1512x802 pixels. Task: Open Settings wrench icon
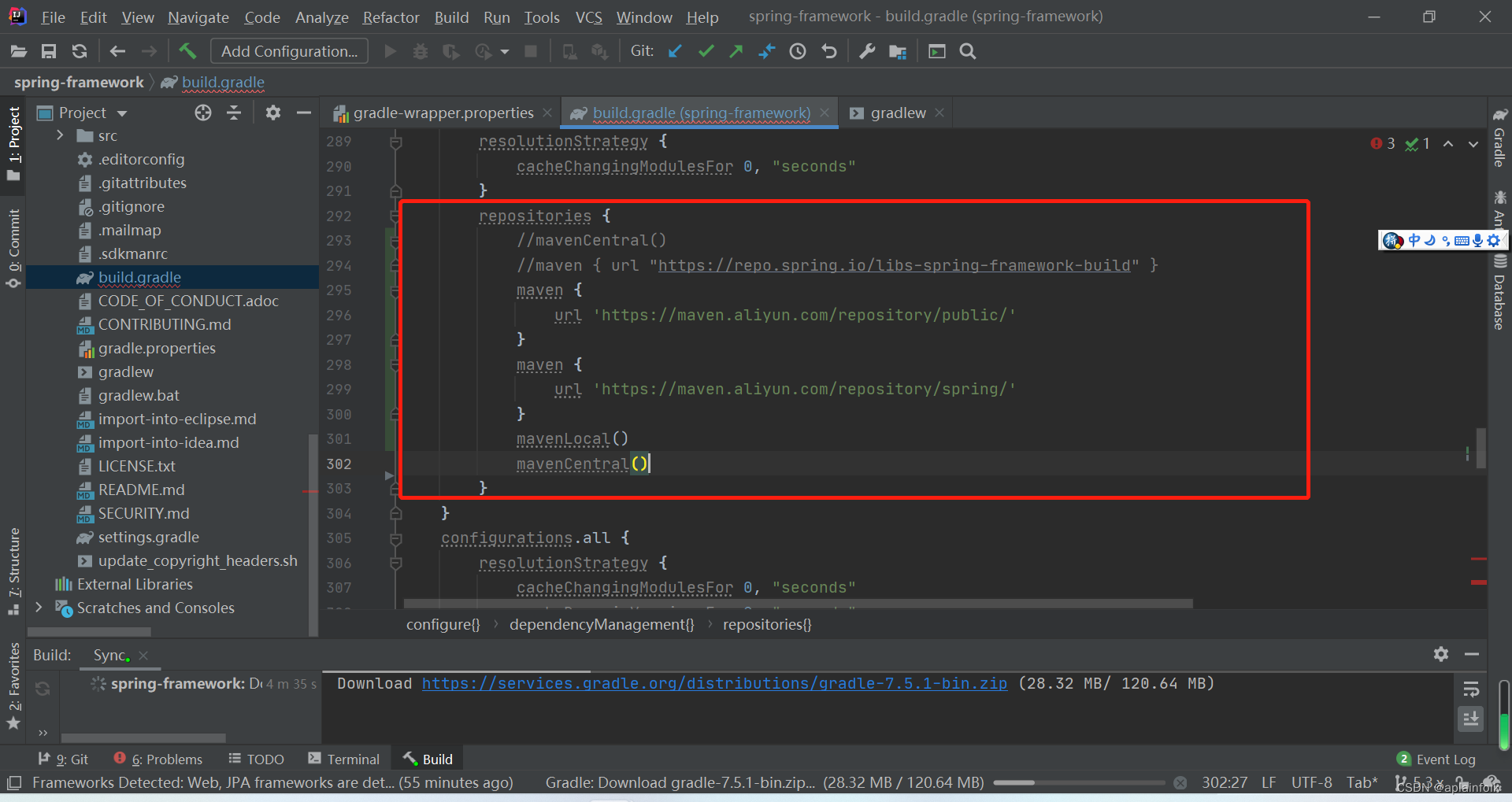pyautogui.click(x=867, y=51)
